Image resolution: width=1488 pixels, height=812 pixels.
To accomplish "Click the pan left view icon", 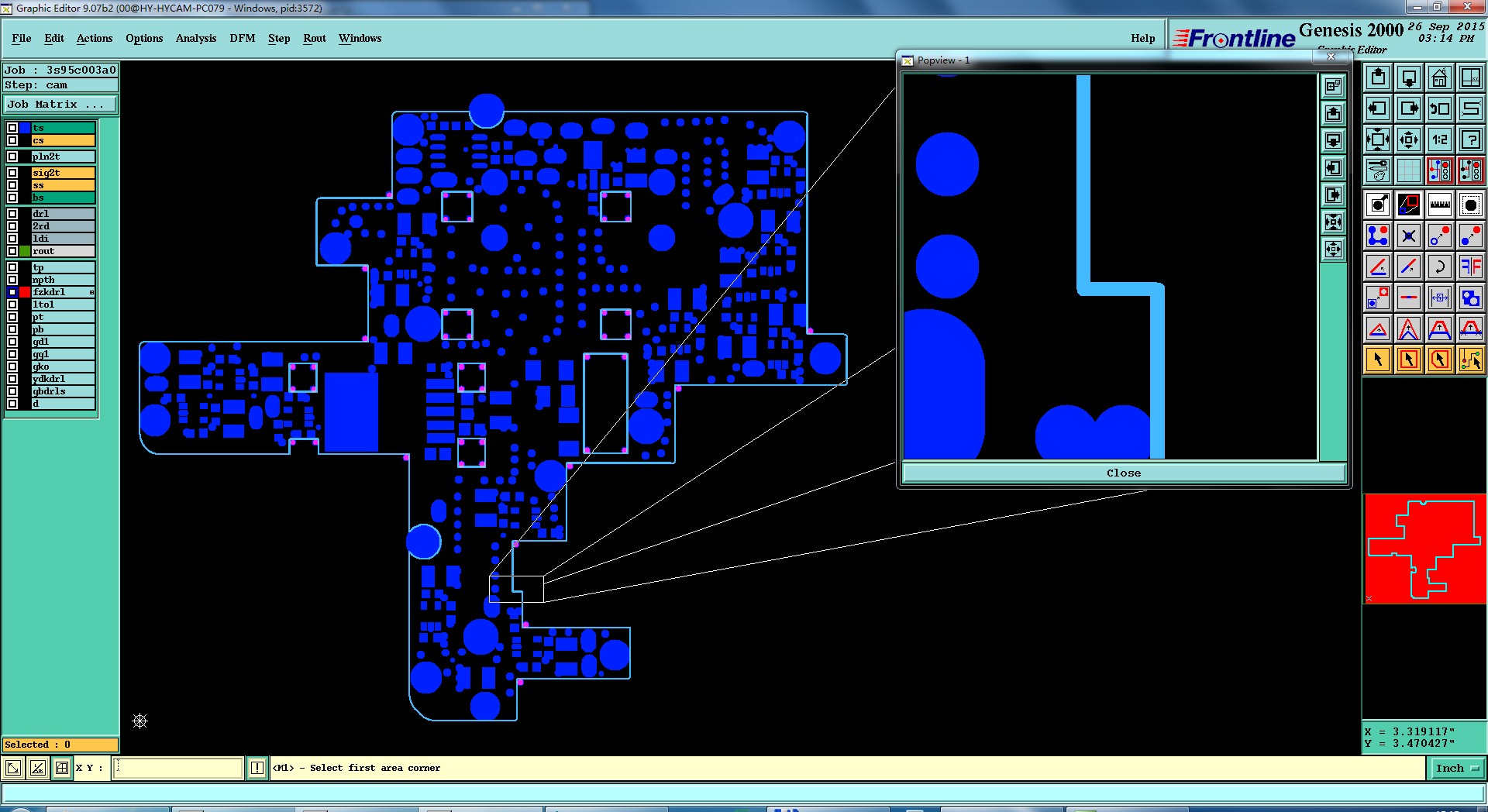I will point(1378,108).
